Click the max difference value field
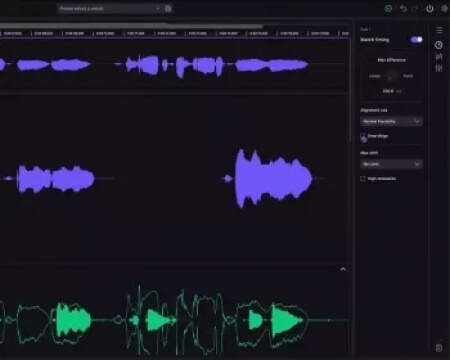This screenshot has height=360, width=450. point(392,91)
